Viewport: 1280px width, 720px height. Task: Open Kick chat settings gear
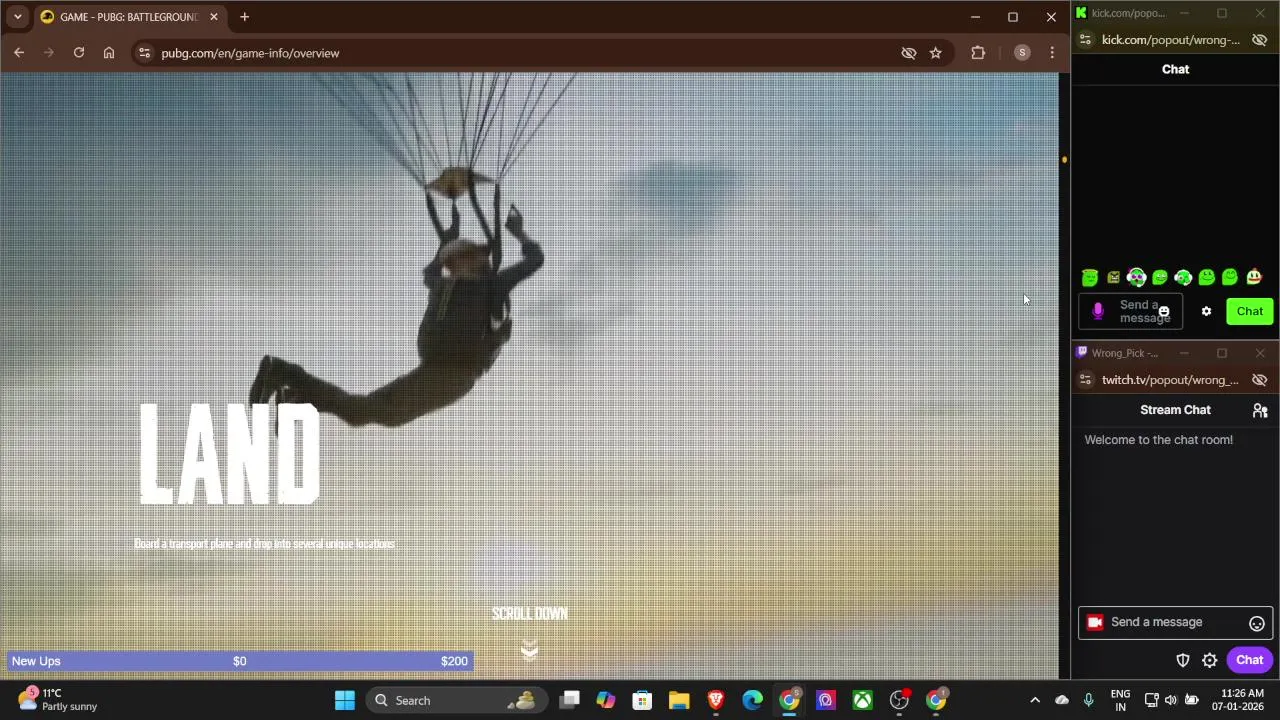pos(1206,311)
